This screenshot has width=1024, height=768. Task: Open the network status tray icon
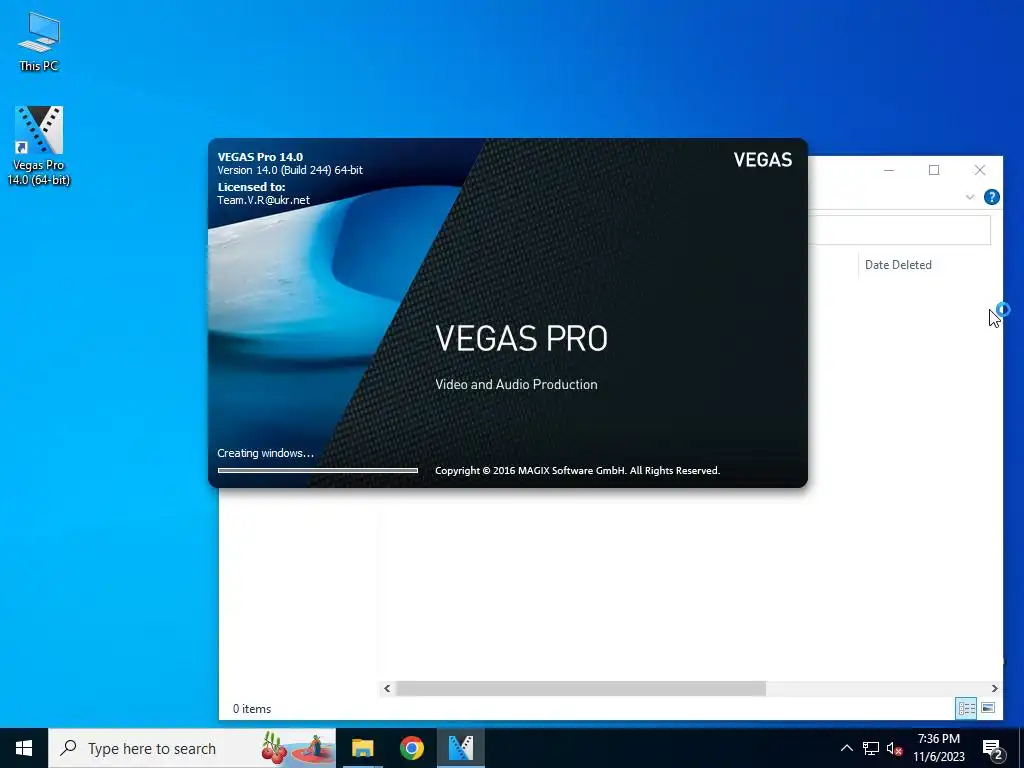871,748
